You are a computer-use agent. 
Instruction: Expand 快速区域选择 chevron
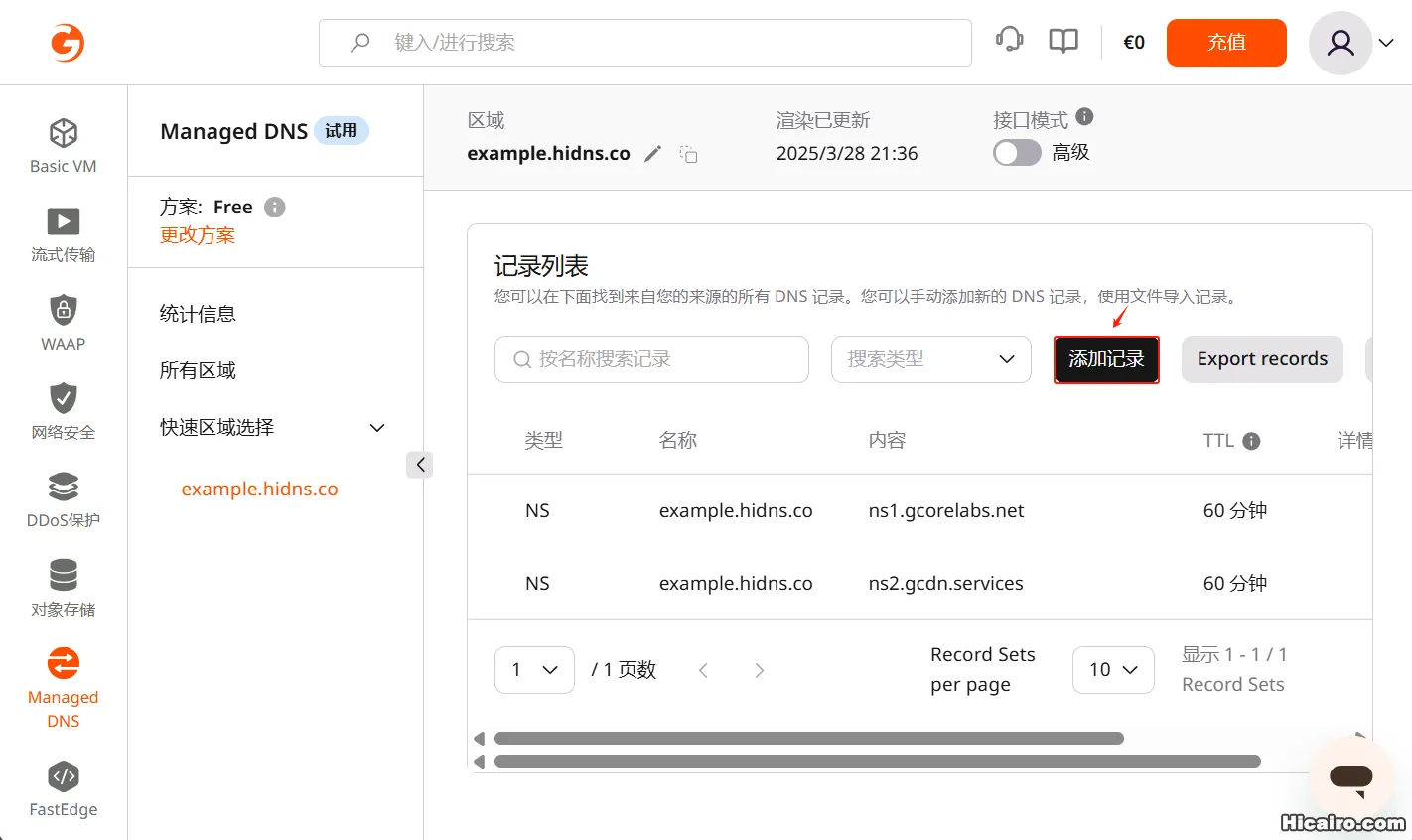point(377,428)
